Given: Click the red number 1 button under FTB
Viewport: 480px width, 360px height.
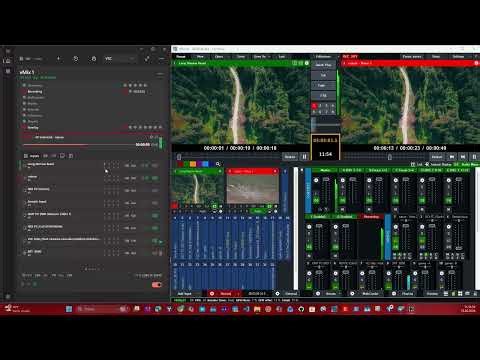Looking at the screenshot, I should (x=314, y=106).
